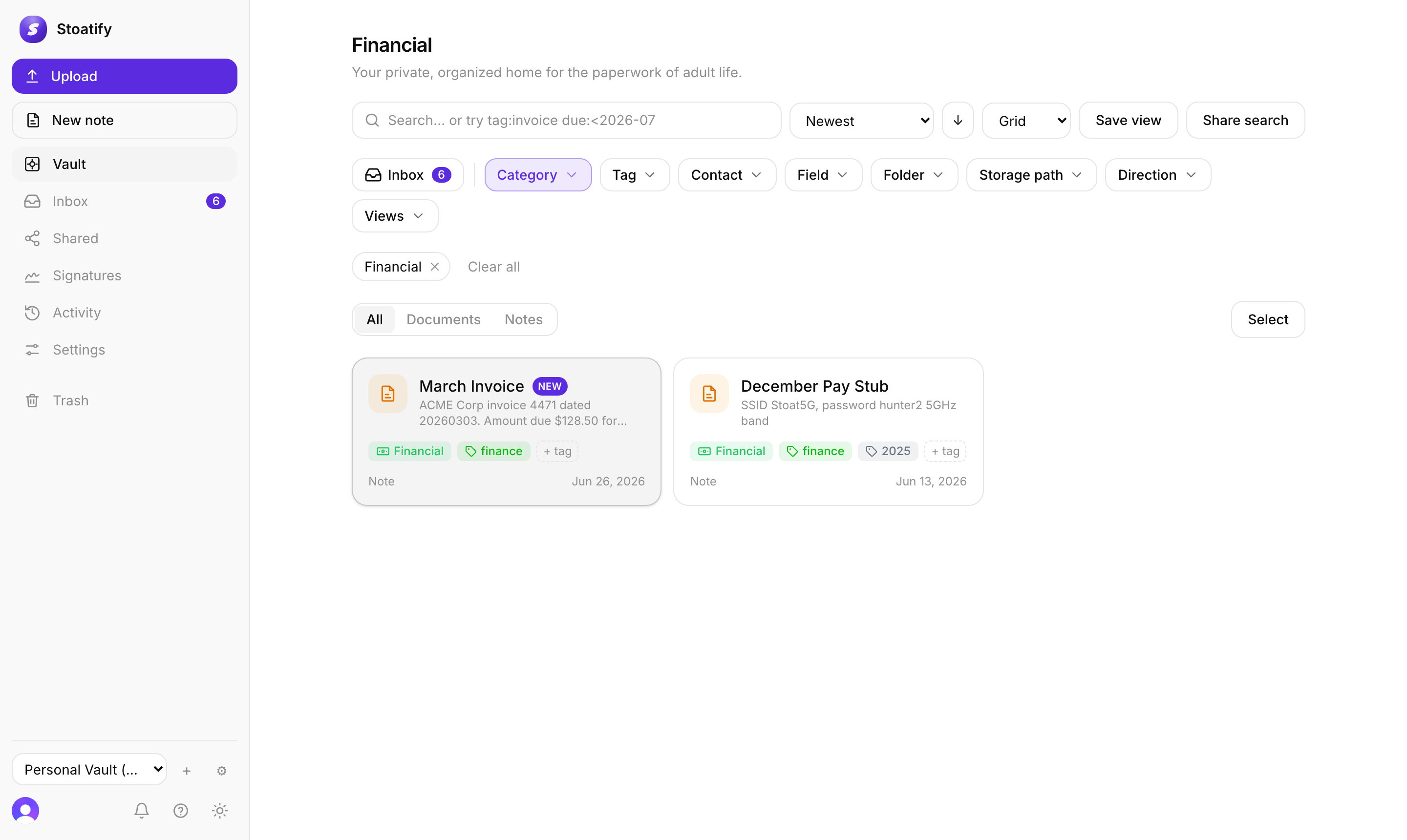Open the March Invoice note icon

388,394
